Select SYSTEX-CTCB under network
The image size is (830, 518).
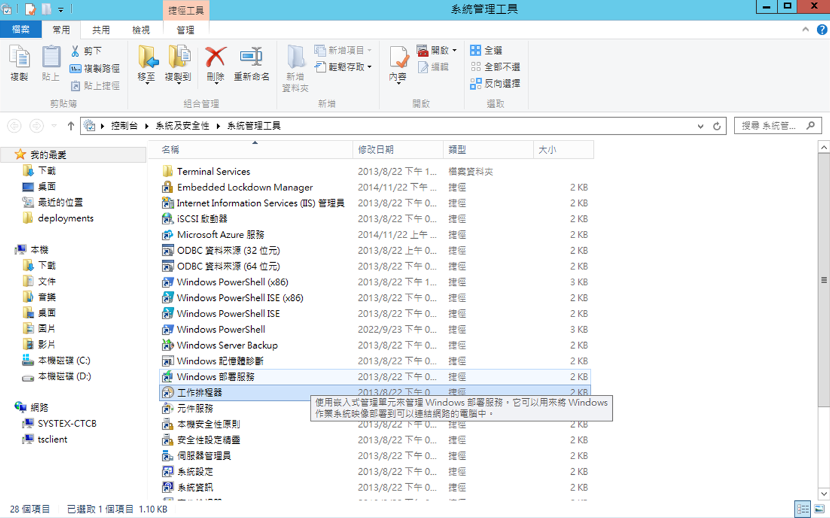coord(59,423)
